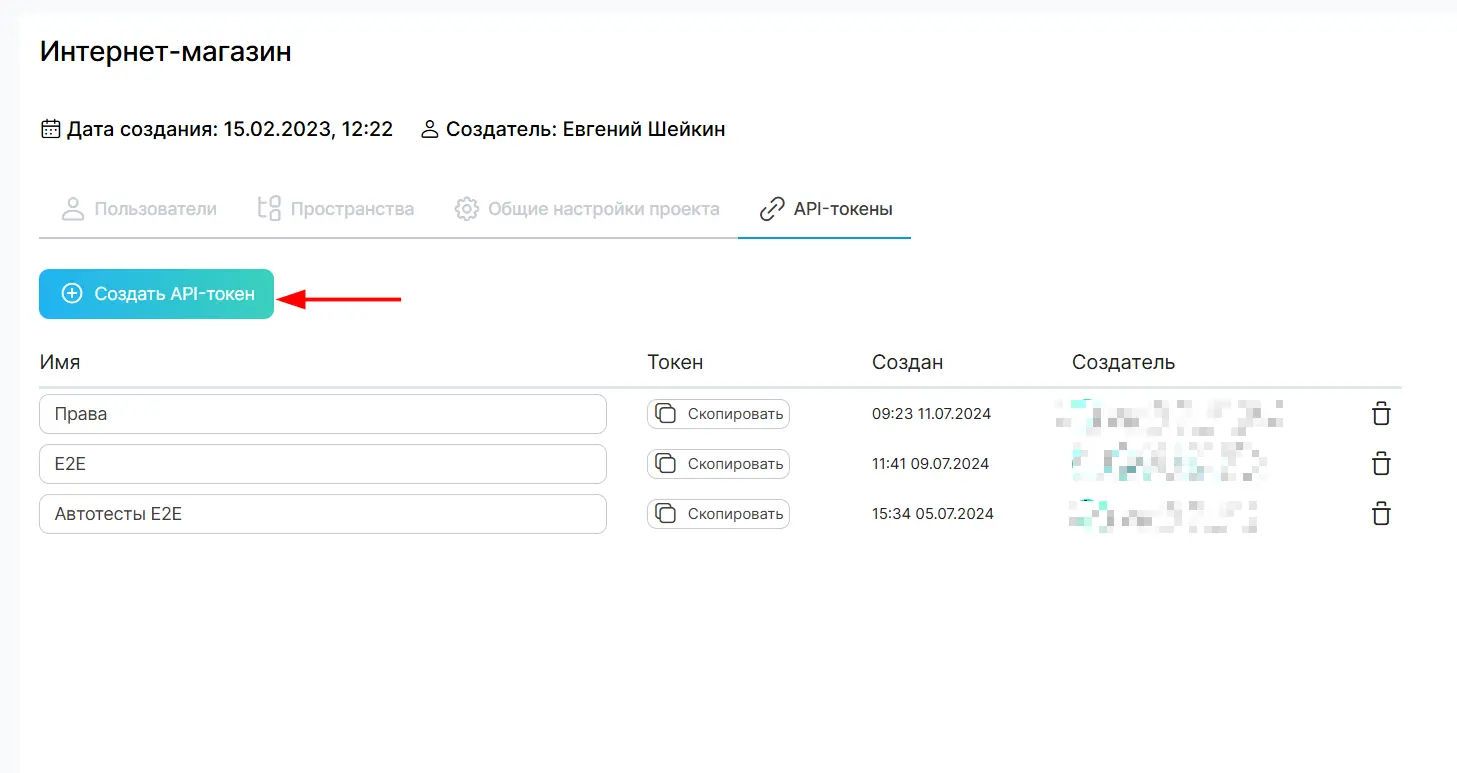1457x773 pixels.
Task: Click the Права name input field
Action: (x=322, y=414)
